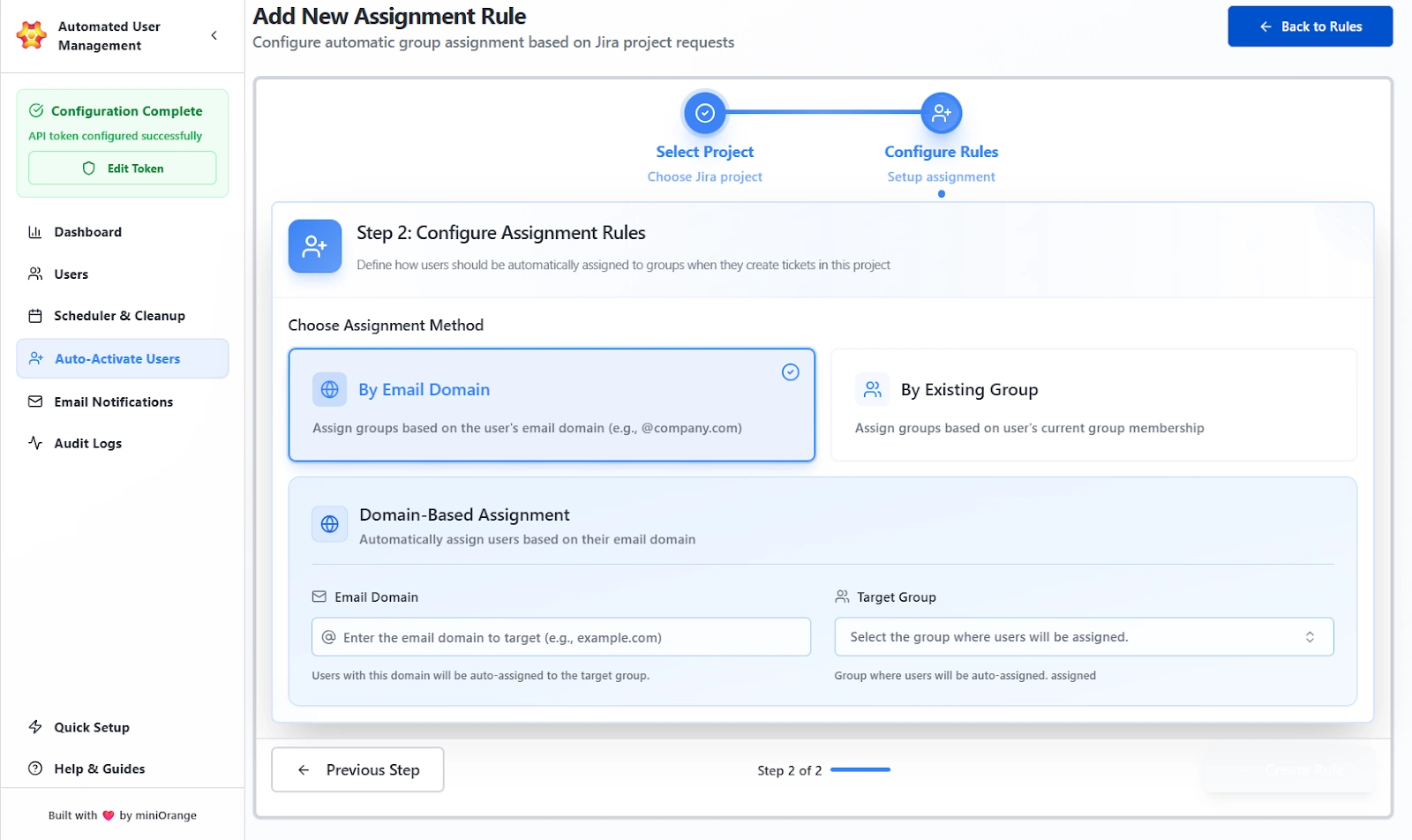The height and width of the screenshot is (840, 1412).
Task: Open the Target Group selection dropdown
Action: point(1084,636)
